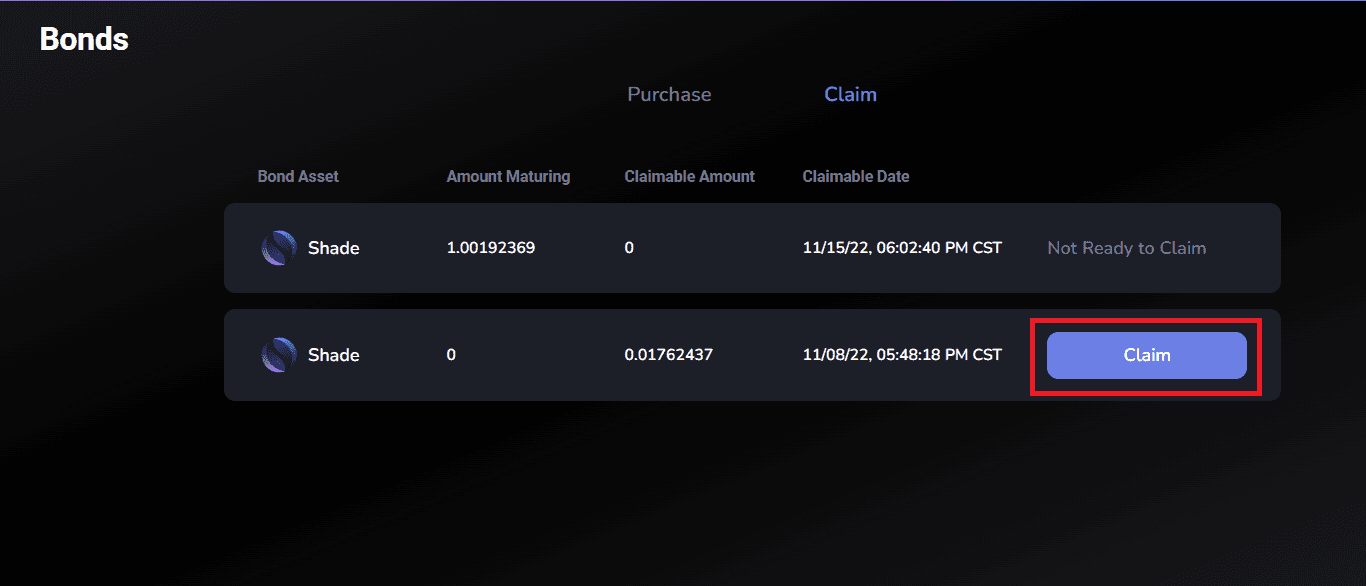Viewport: 1366px width, 586px height.
Task: Select the Claim tab
Action: pyautogui.click(x=850, y=94)
